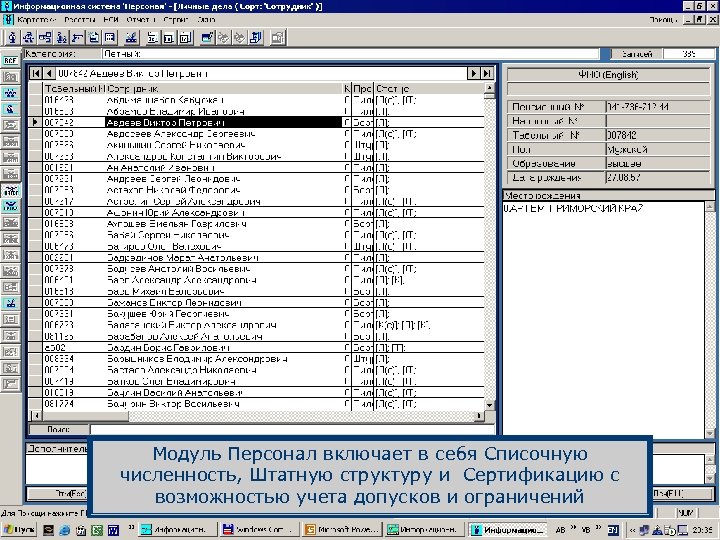This screenshot has height=540, width=720.
Task: Click the Табельный № value 007842 in details
Action: [x=658, y=135]
